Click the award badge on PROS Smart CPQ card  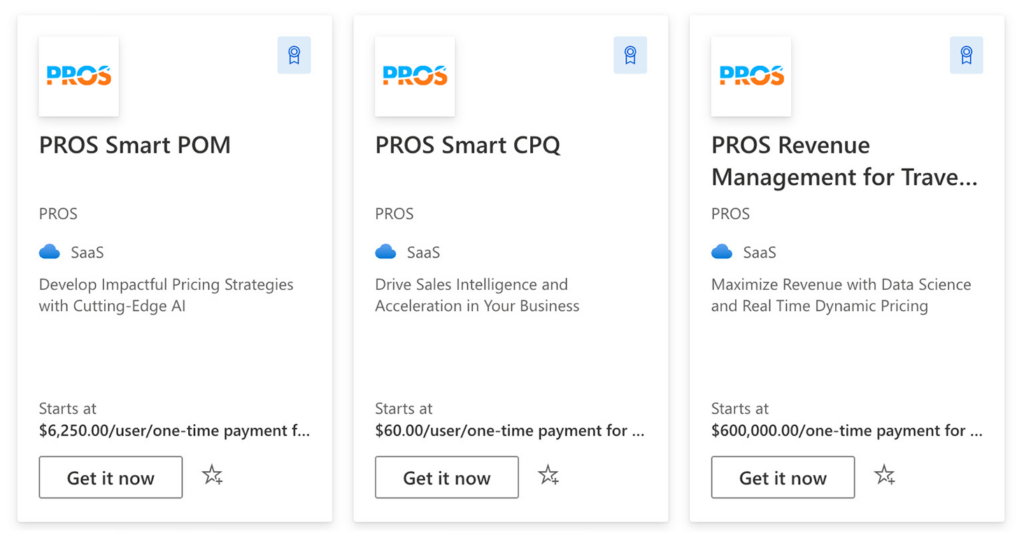coord(630,55)
